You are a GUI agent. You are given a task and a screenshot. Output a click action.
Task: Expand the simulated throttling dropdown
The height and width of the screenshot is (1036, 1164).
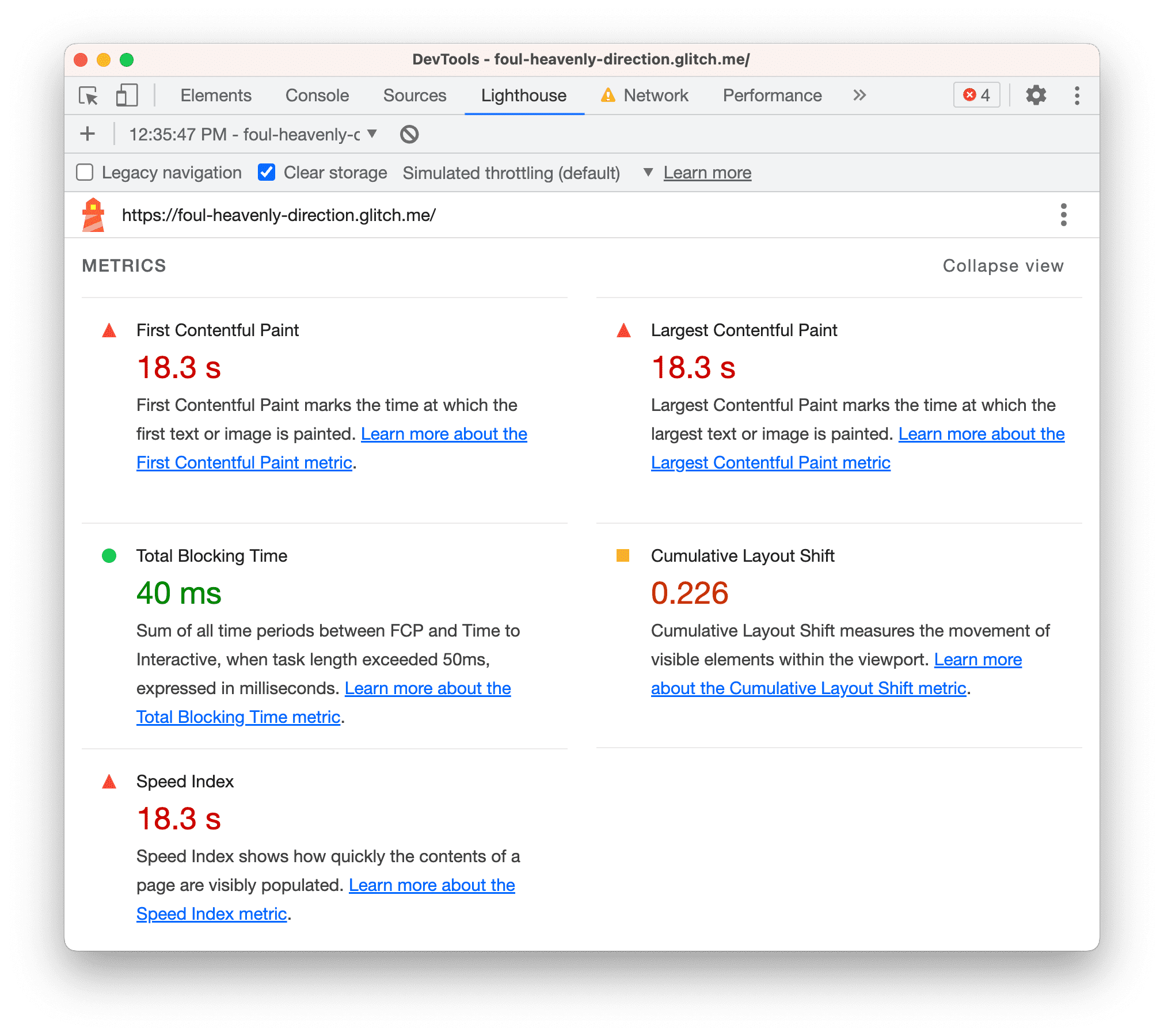pos(648,173)
